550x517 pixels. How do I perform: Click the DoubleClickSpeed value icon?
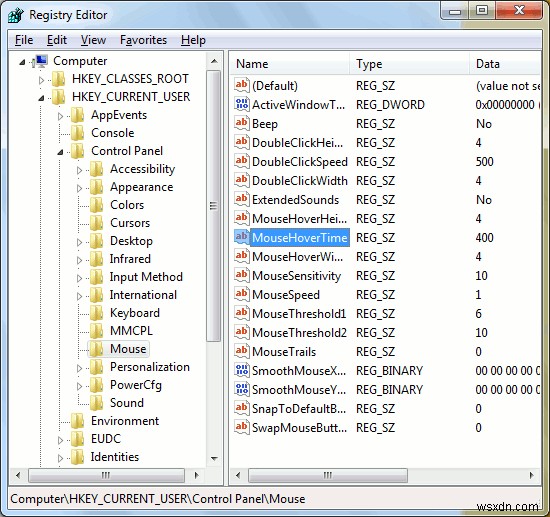242,161
